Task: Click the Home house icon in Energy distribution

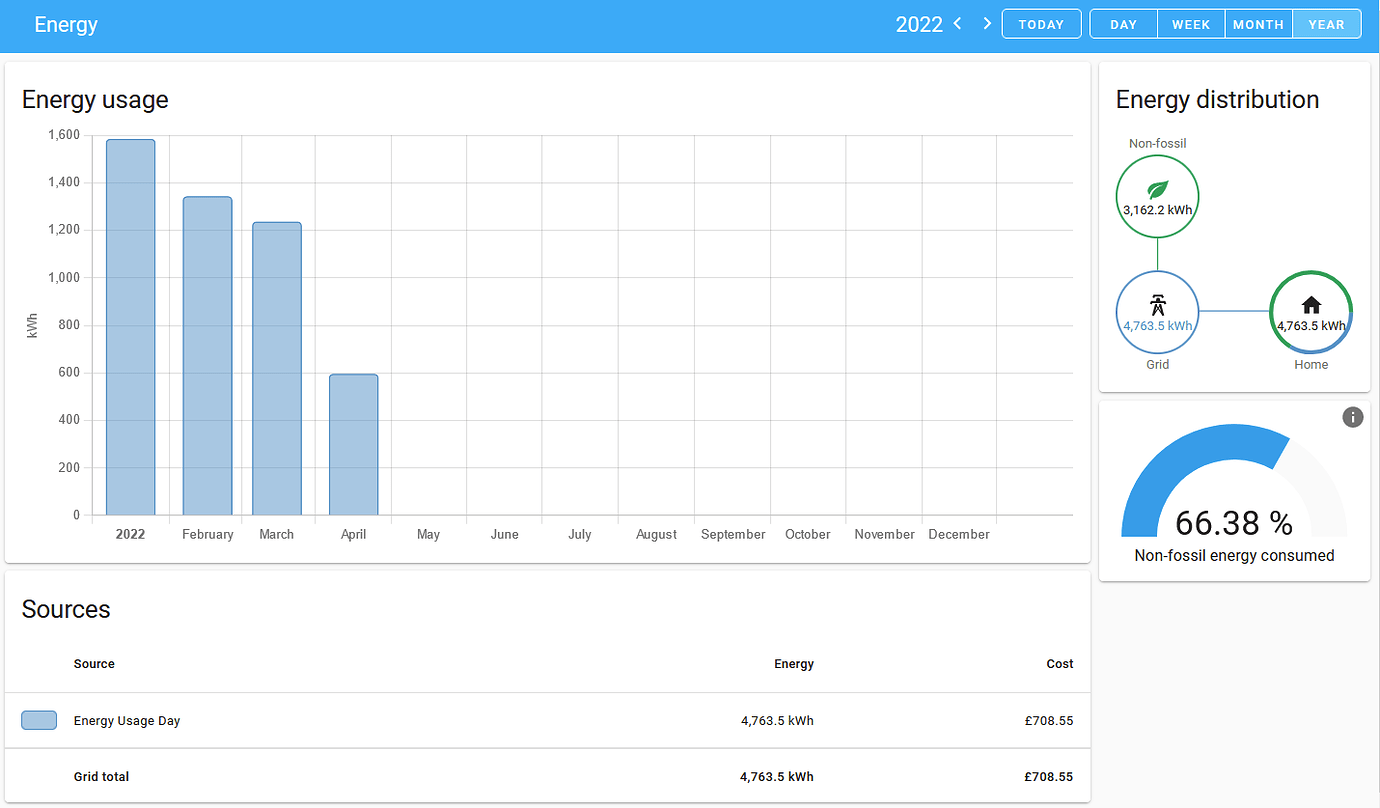Action: point(1311,305)
